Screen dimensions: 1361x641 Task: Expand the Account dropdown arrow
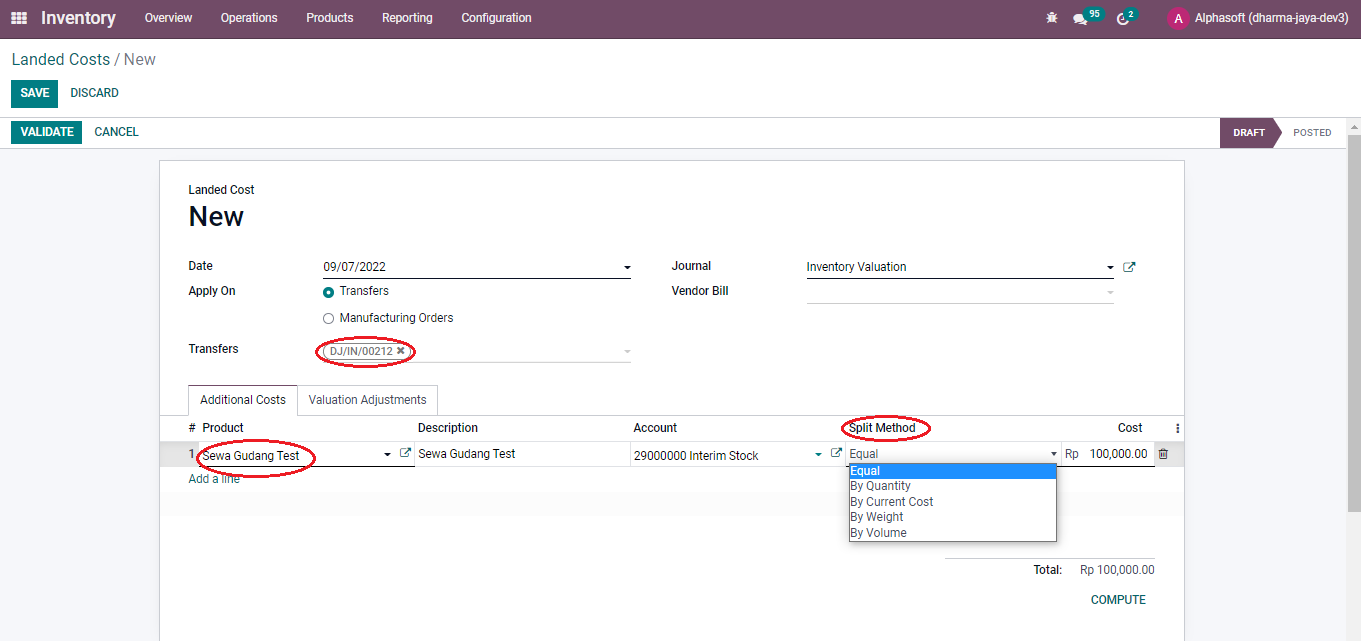[818, 455]
